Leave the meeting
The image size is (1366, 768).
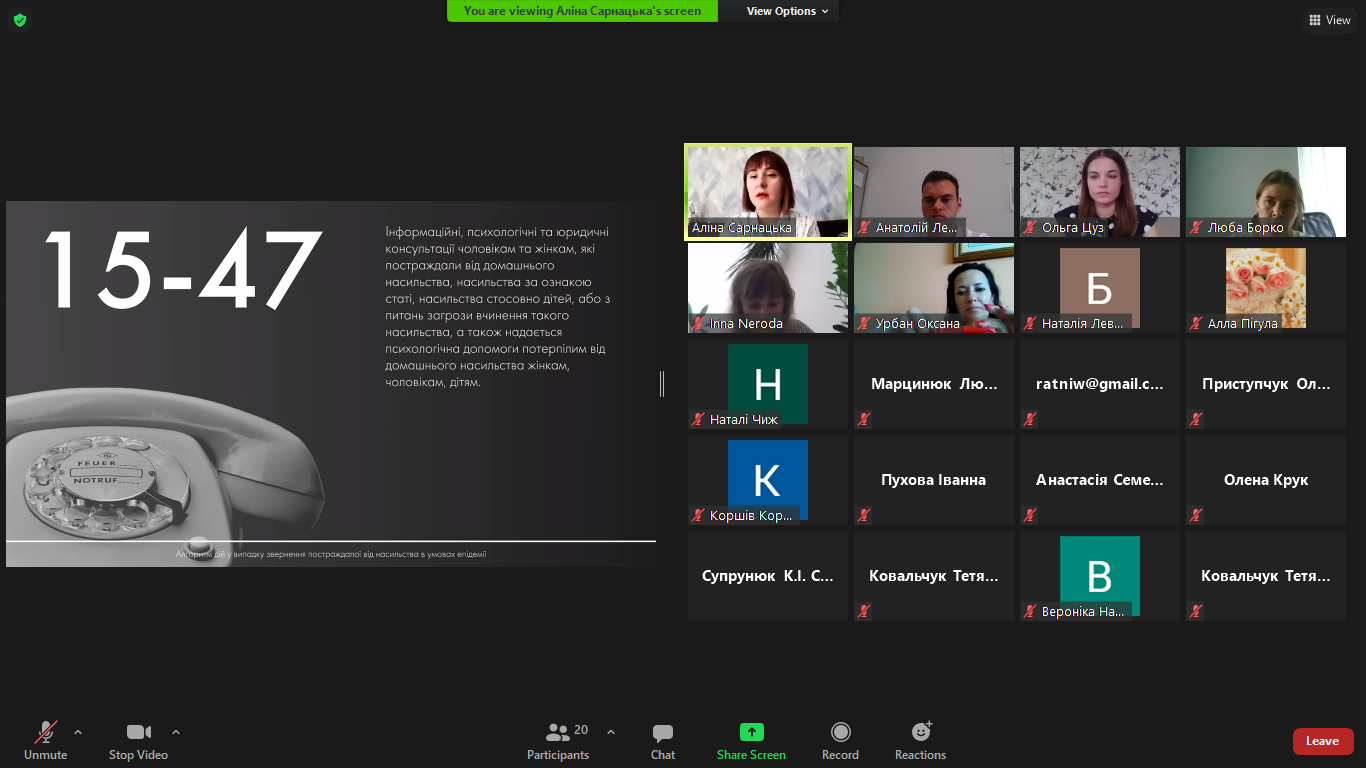click(1322, 741)
